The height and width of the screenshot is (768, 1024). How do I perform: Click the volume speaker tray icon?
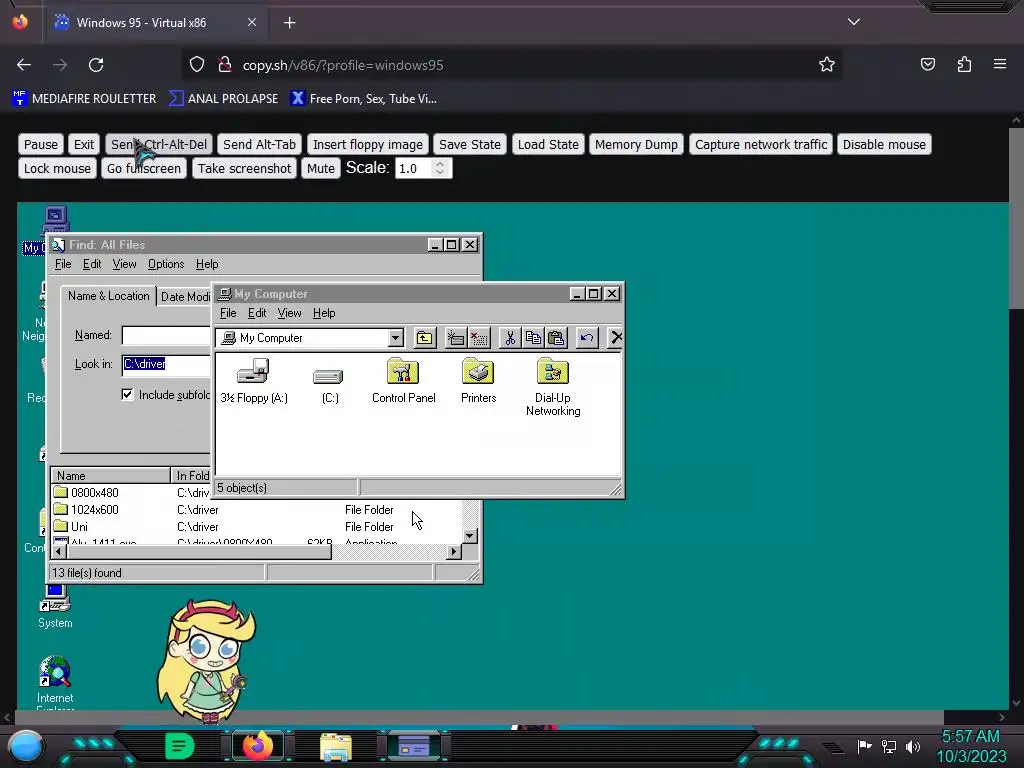(x=912, y=746)
